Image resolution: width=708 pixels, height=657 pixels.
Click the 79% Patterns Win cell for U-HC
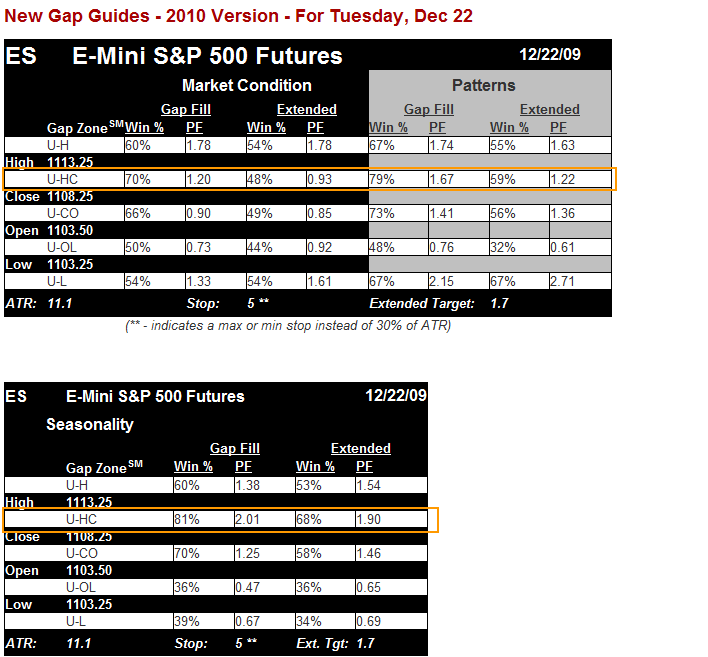tap(398, 180)
